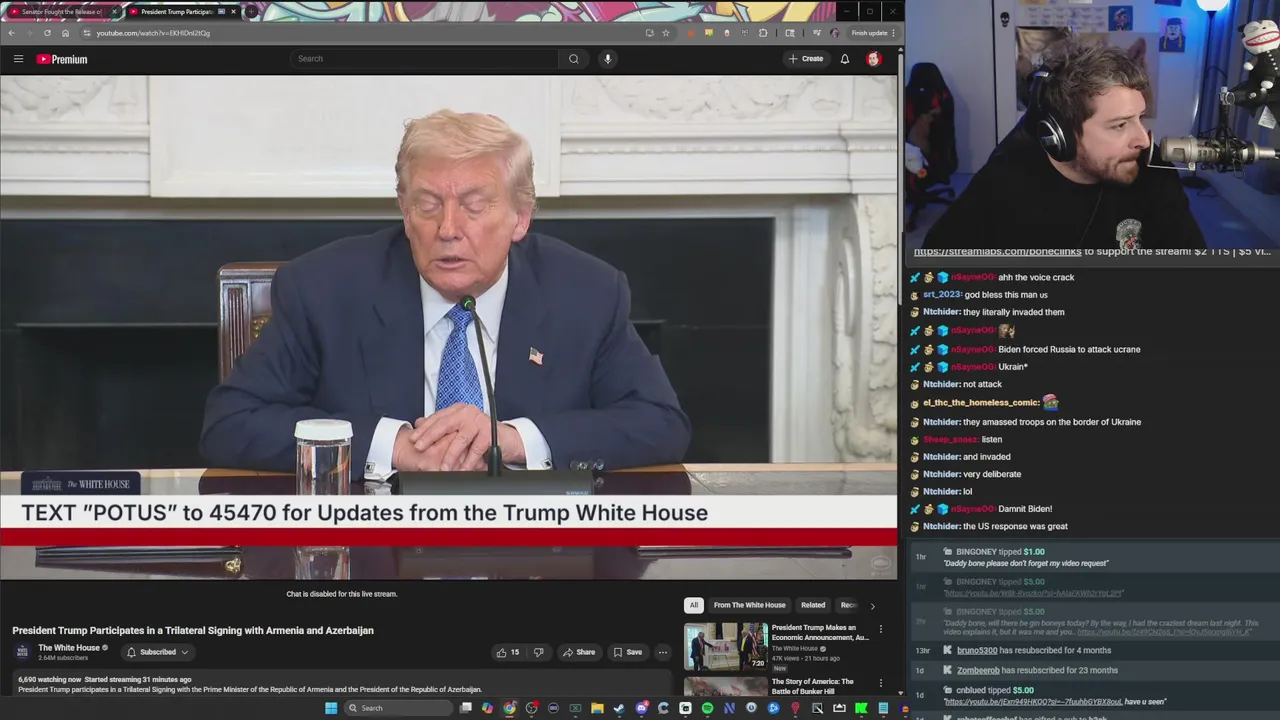1280x720 pixels.
Task: Click The White House channel avatar
Action: [x=22, y=652]
